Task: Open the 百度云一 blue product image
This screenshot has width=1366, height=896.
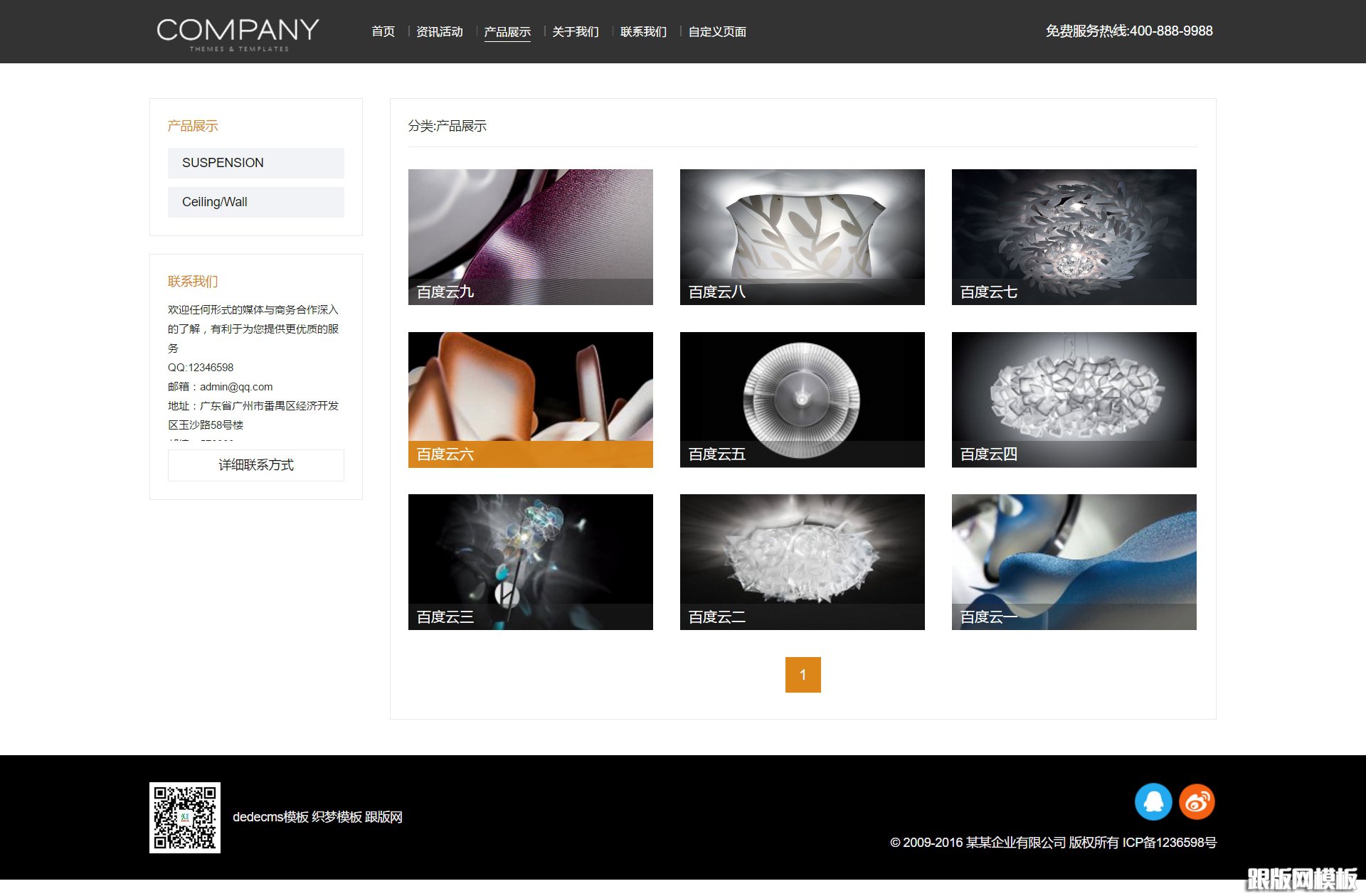Action: point(1074,562)
